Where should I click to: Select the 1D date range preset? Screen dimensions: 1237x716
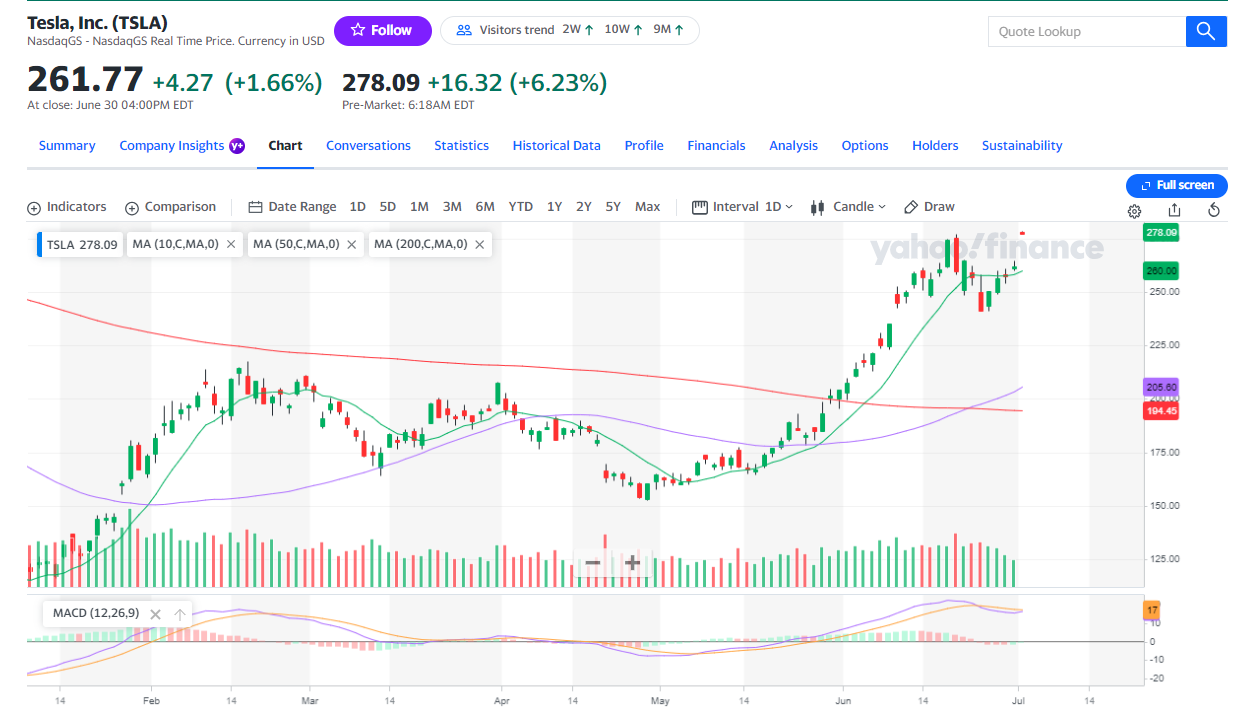pyautogui.click(x=357, y=207)
